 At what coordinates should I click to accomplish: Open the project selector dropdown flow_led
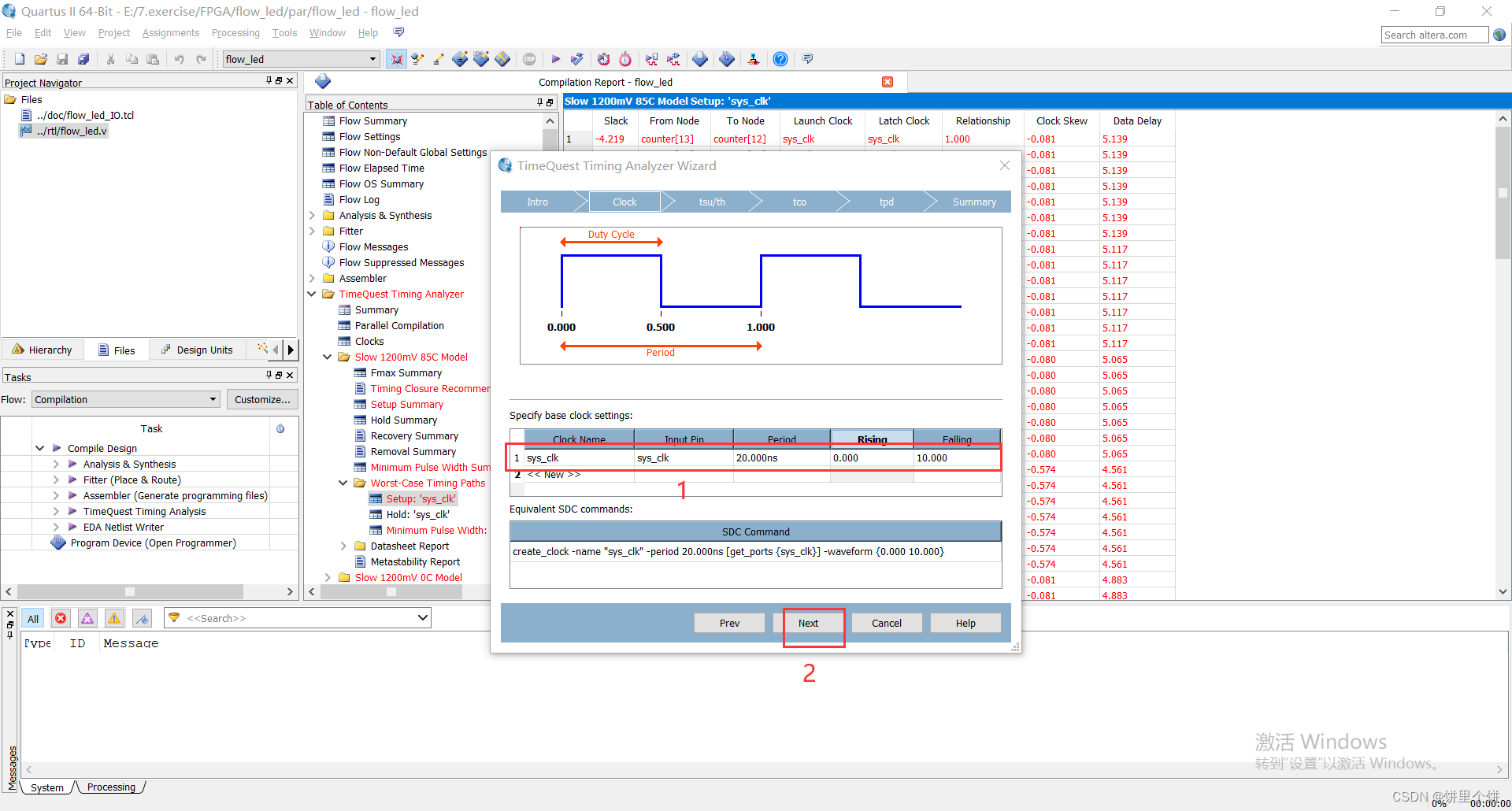coord(301,59)
